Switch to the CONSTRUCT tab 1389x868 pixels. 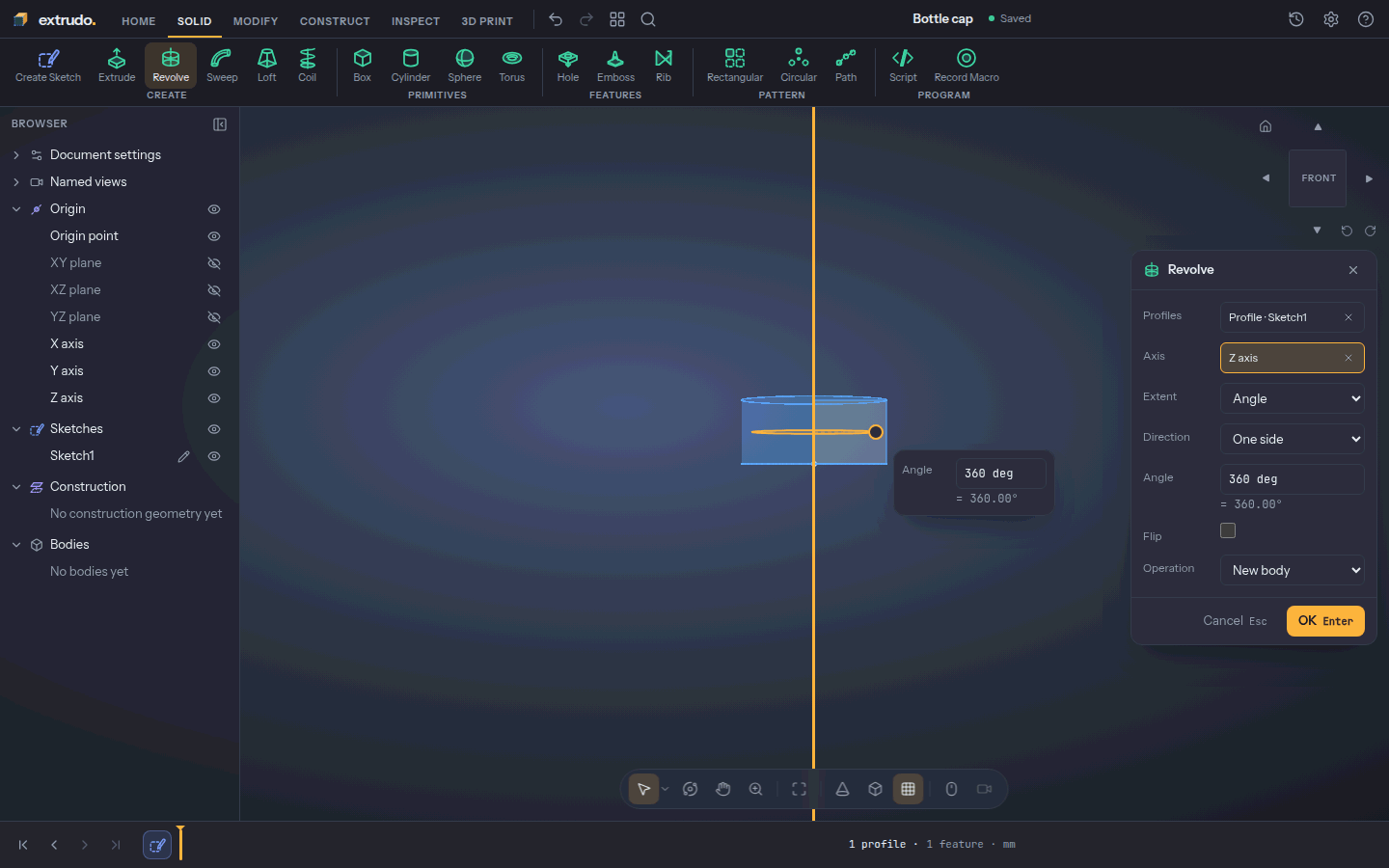coord(335,21)
